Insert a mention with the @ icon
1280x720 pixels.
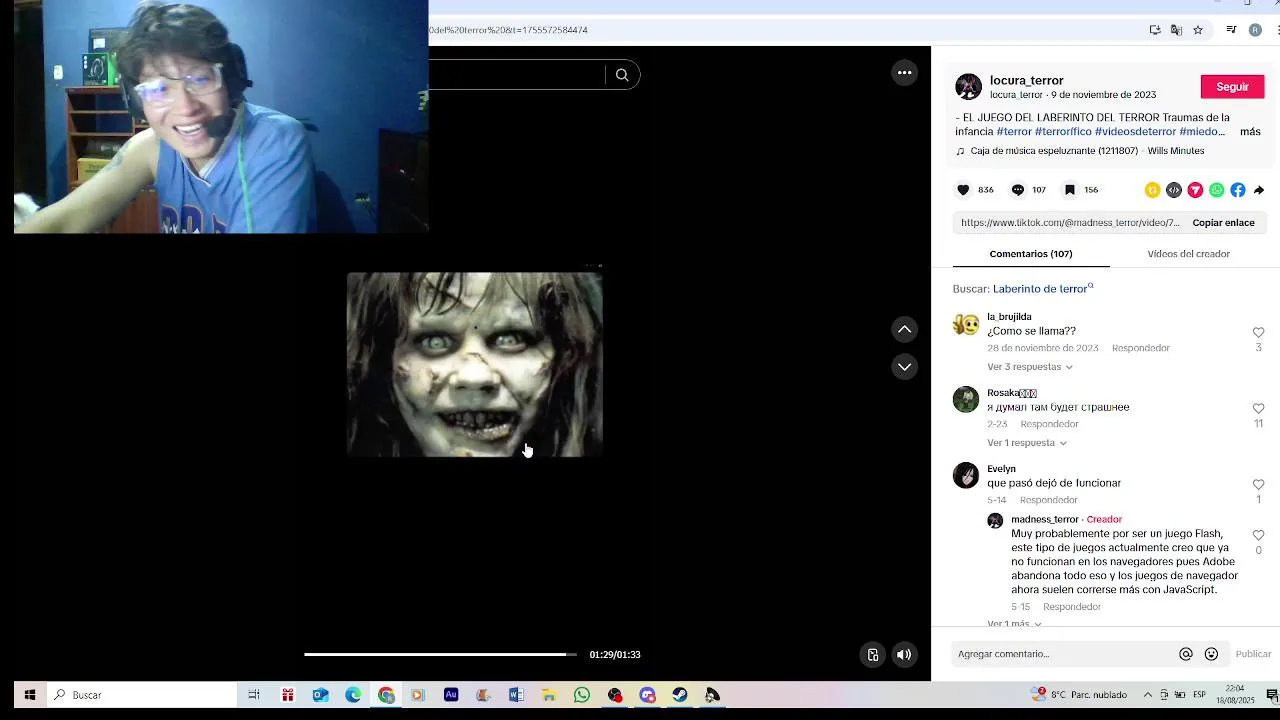pyautogui.click(x=1186, y=654)
